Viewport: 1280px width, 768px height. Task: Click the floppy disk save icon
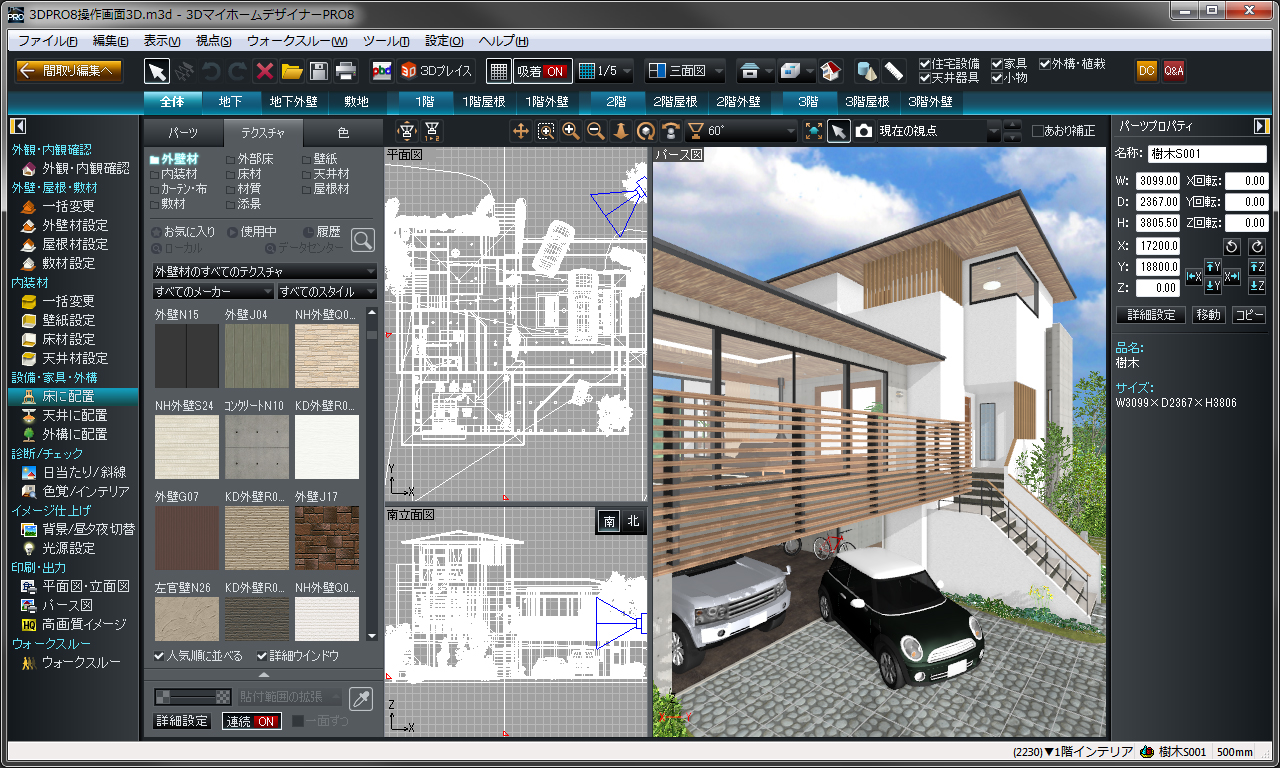[318, 71]
